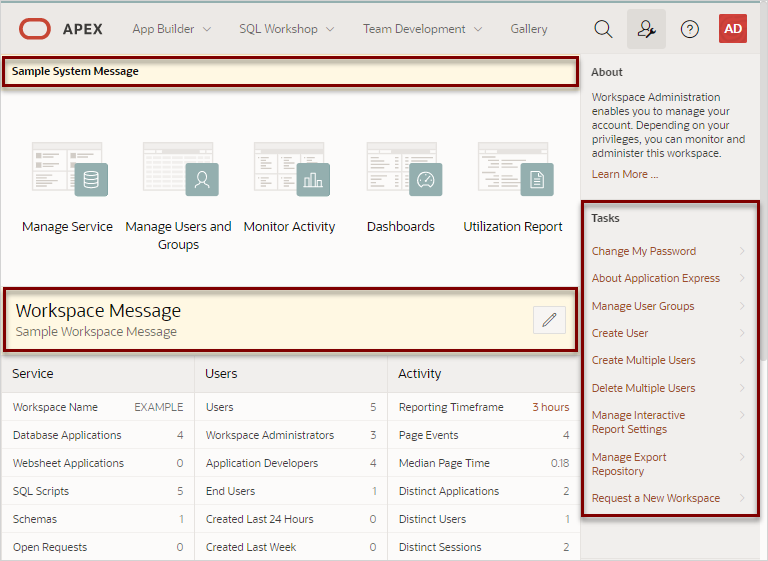Click the Application Developers row
The width and height of the screenshot is (768, 561).
(291, 463)
